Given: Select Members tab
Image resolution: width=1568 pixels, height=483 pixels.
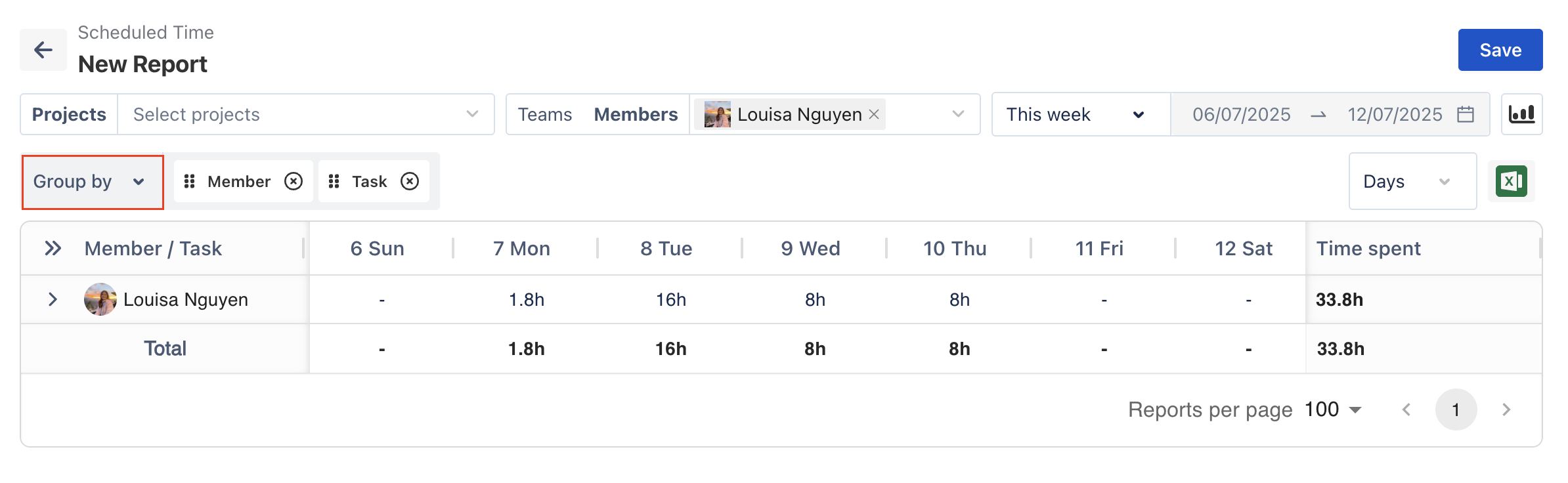Looking at the screenshot, I should click(x=636, y=114).
